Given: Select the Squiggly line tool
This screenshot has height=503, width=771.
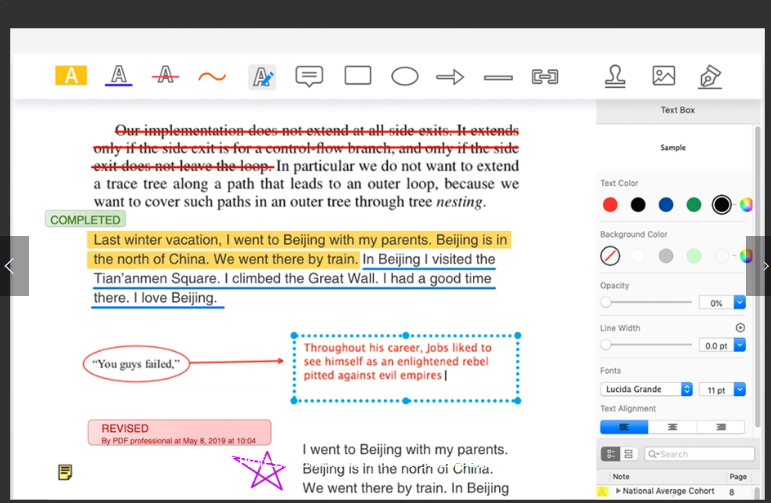Looking at the screenshot, I should click(212, 77).
